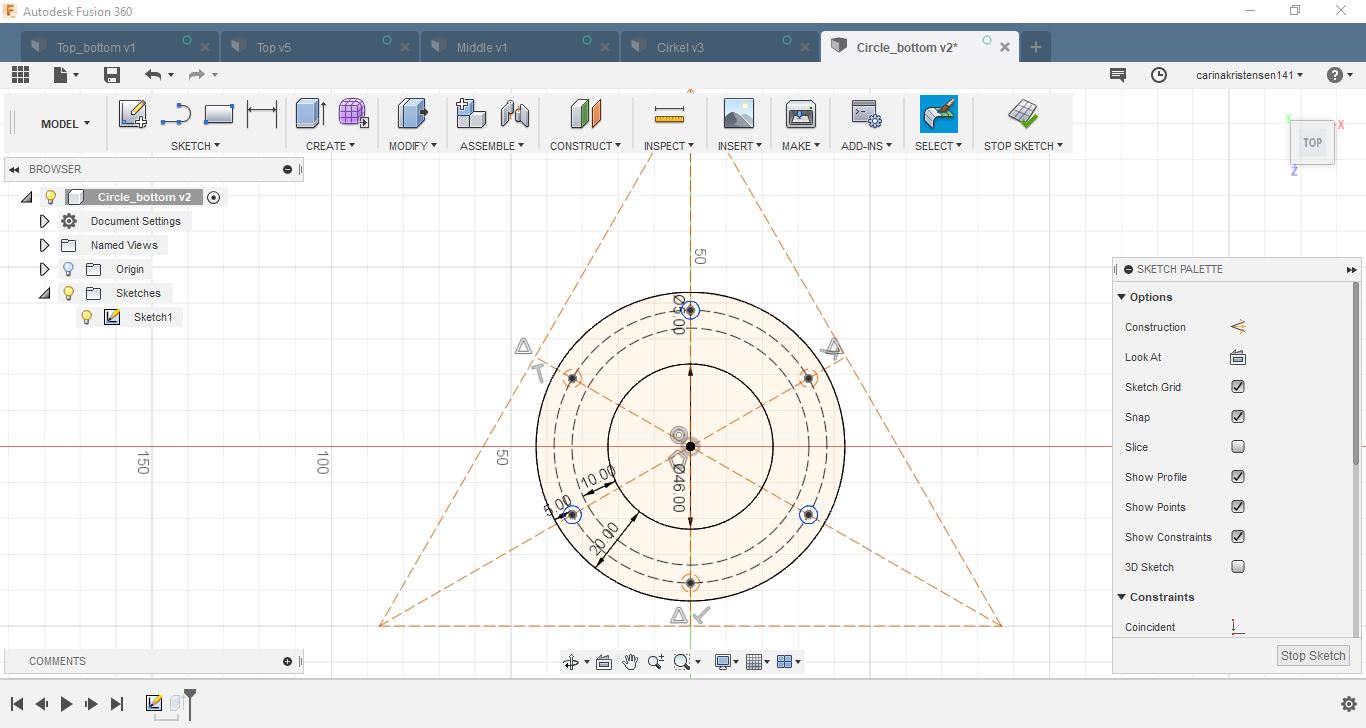This screenshot has height=728, width=1366.
Task: Open the comments speech bubble icon
Action: tap(1118, 75)
